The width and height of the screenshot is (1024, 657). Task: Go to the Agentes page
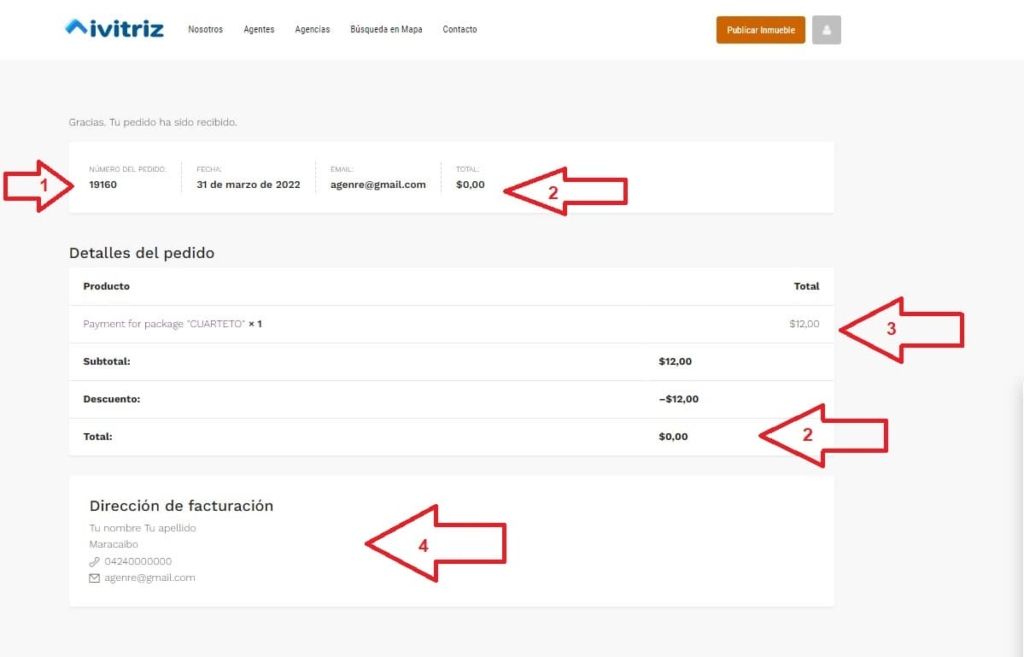pos(259,30)
